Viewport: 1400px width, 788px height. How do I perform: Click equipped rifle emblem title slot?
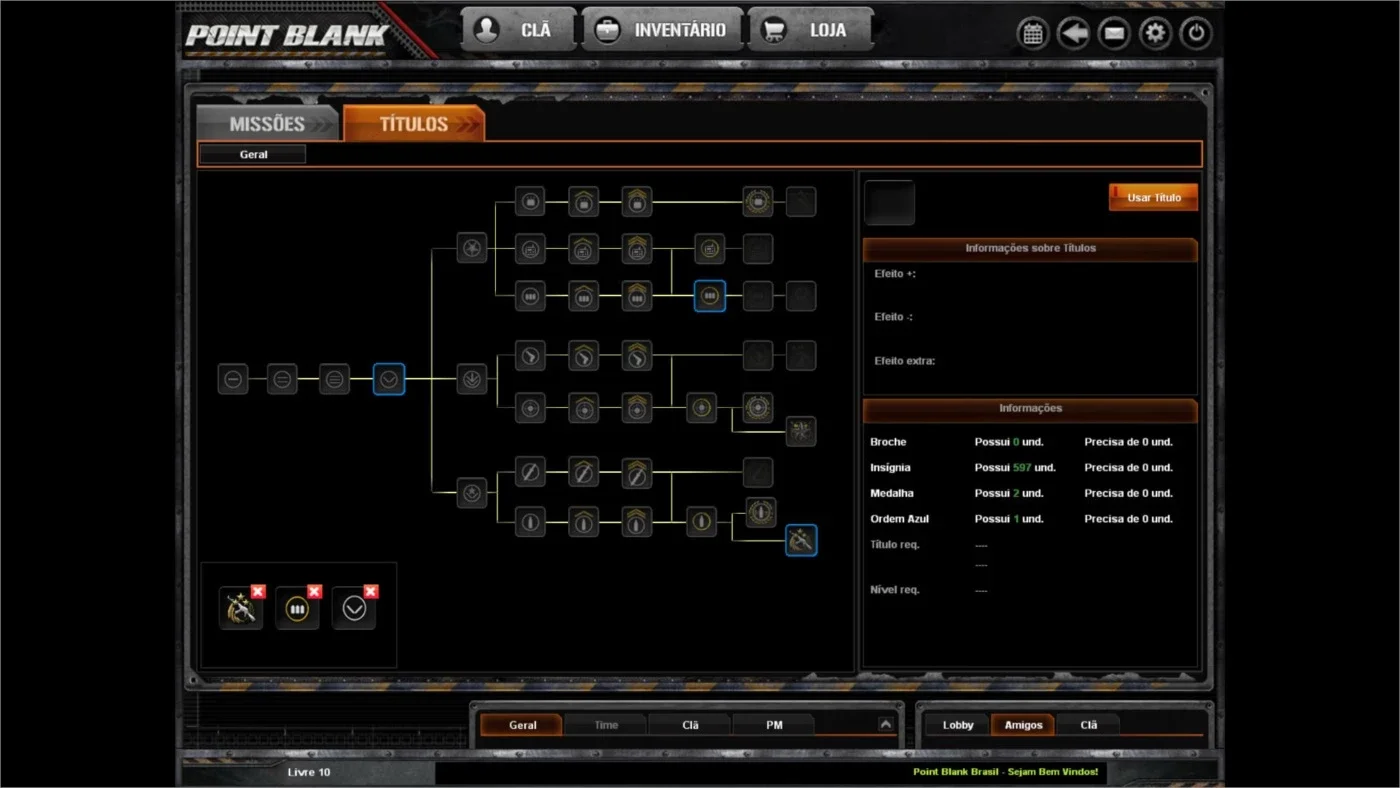240,609
